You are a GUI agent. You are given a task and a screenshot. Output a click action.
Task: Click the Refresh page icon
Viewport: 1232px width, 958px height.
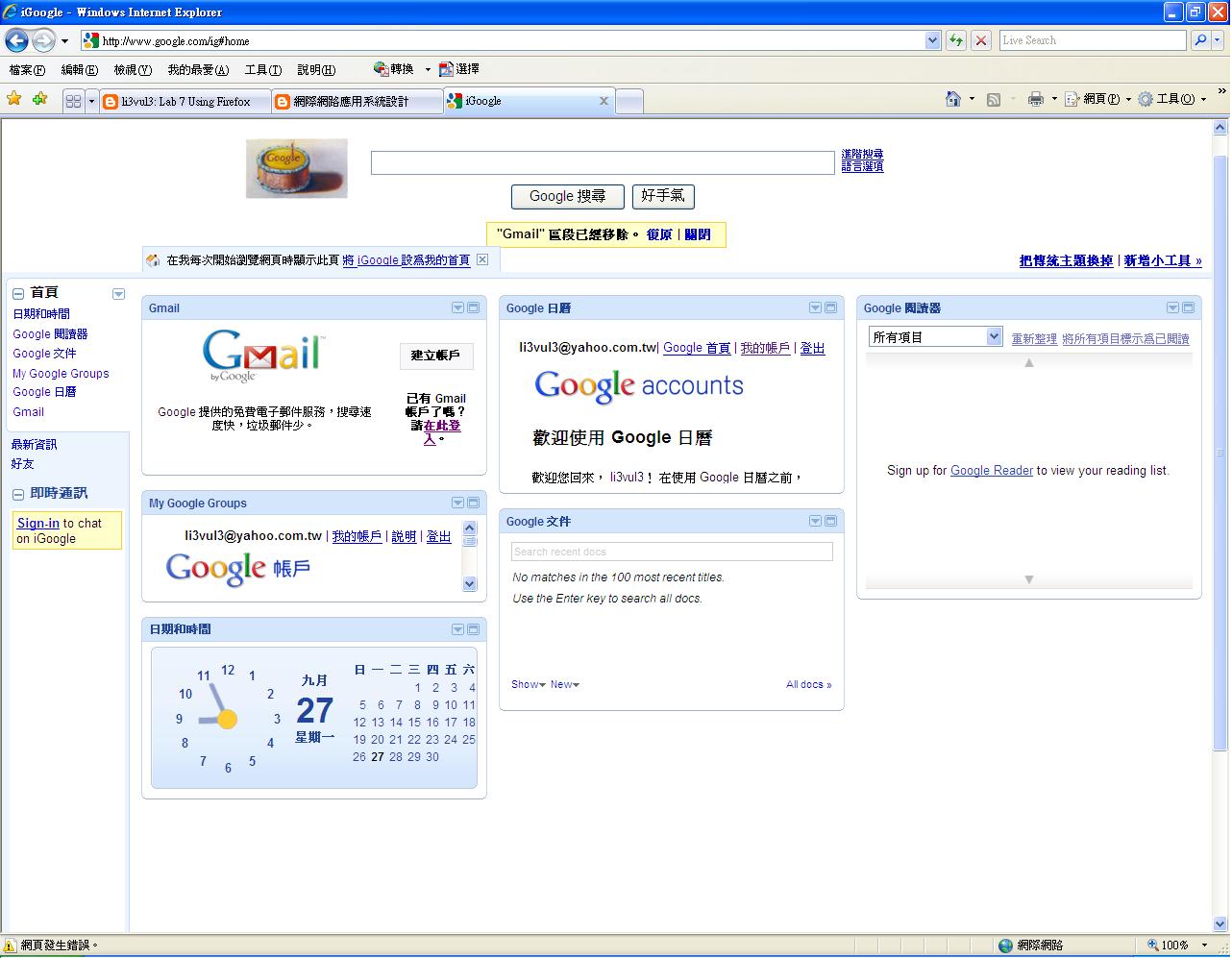tap(955, 40)
